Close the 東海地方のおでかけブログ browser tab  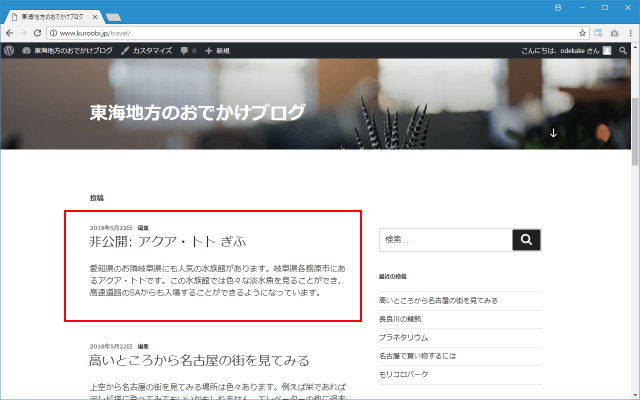95,17
